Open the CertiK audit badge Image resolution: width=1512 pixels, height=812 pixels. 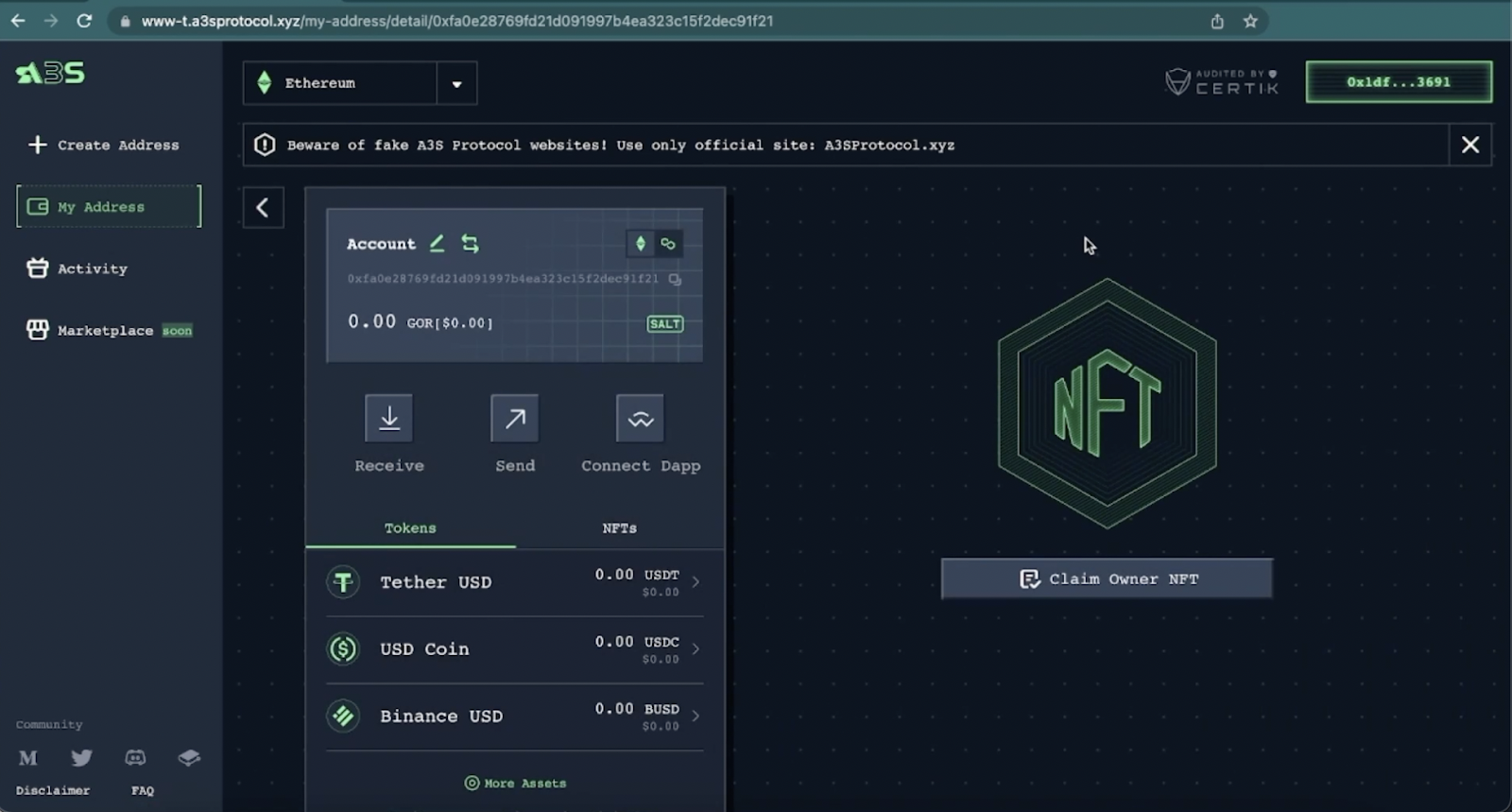[1222, 82]
